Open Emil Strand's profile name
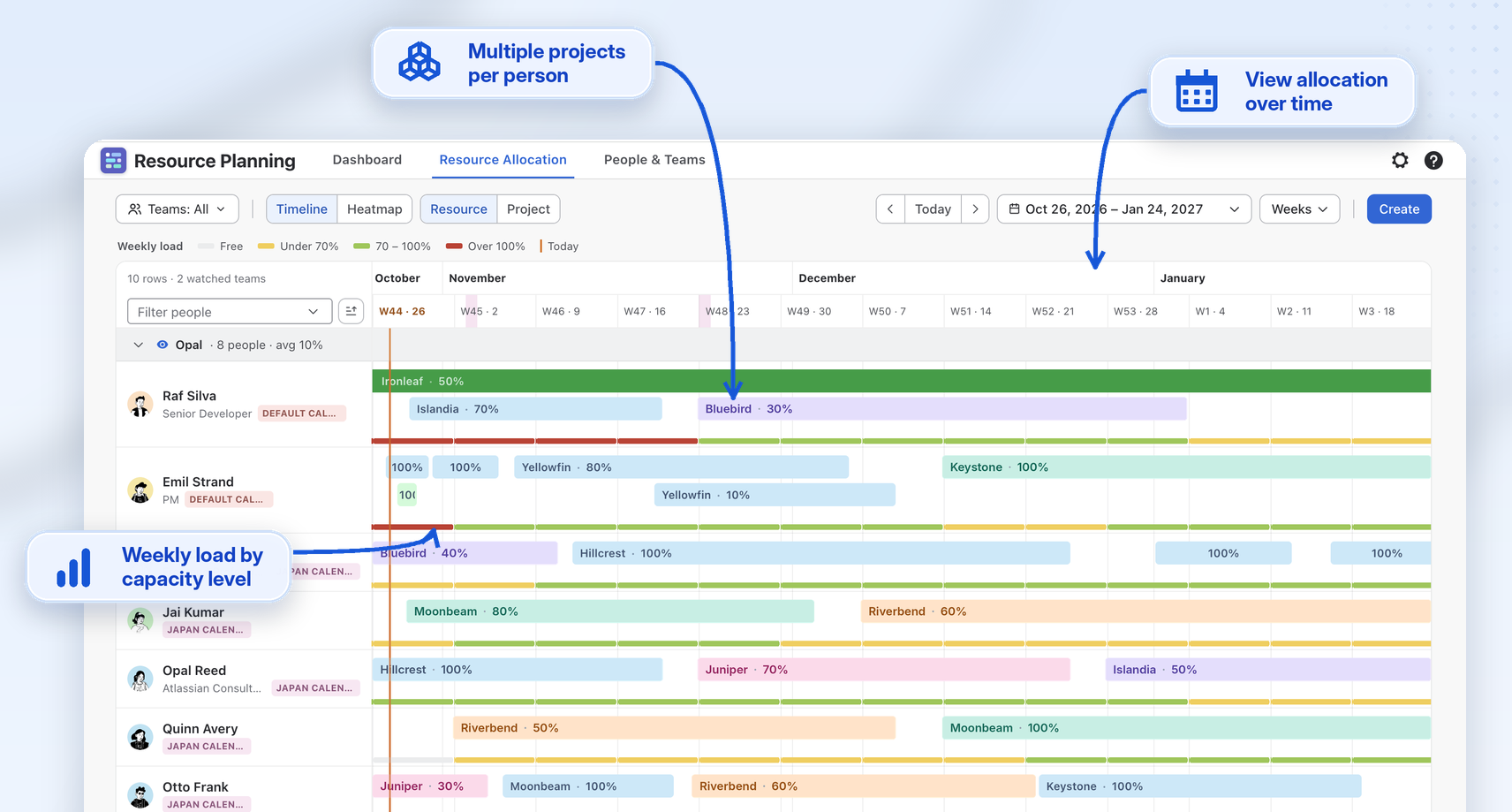This screenshot has height=812, width=1512. [198, 482]
